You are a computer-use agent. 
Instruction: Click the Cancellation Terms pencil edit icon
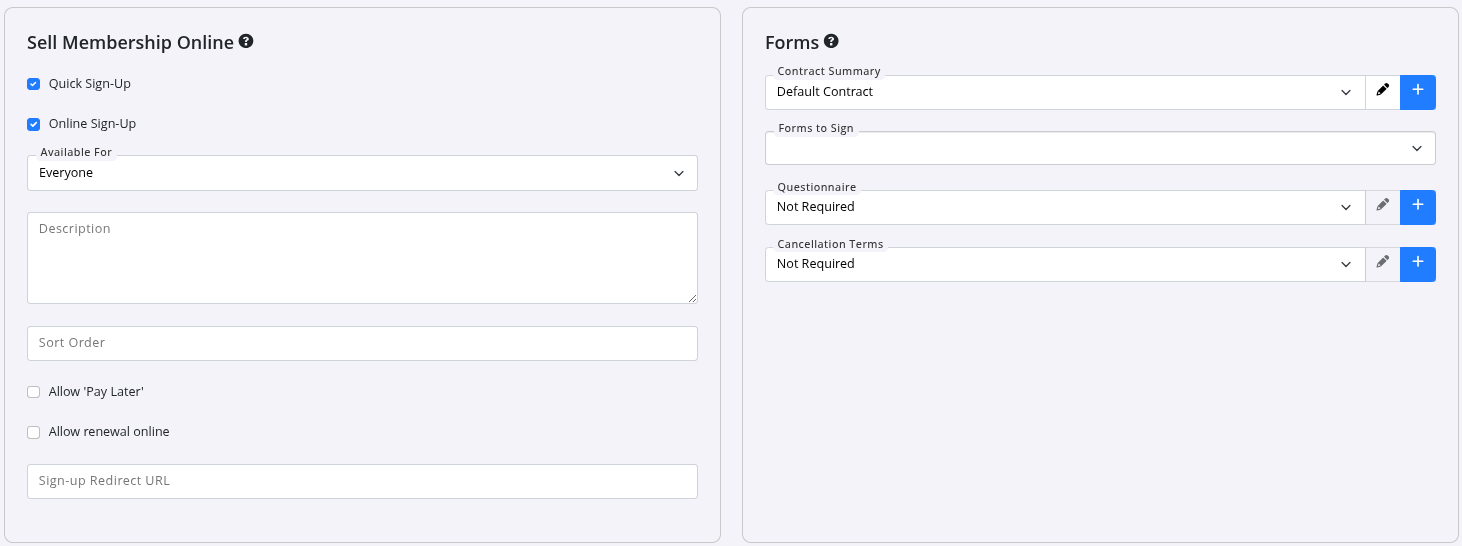coord(1382,263)
